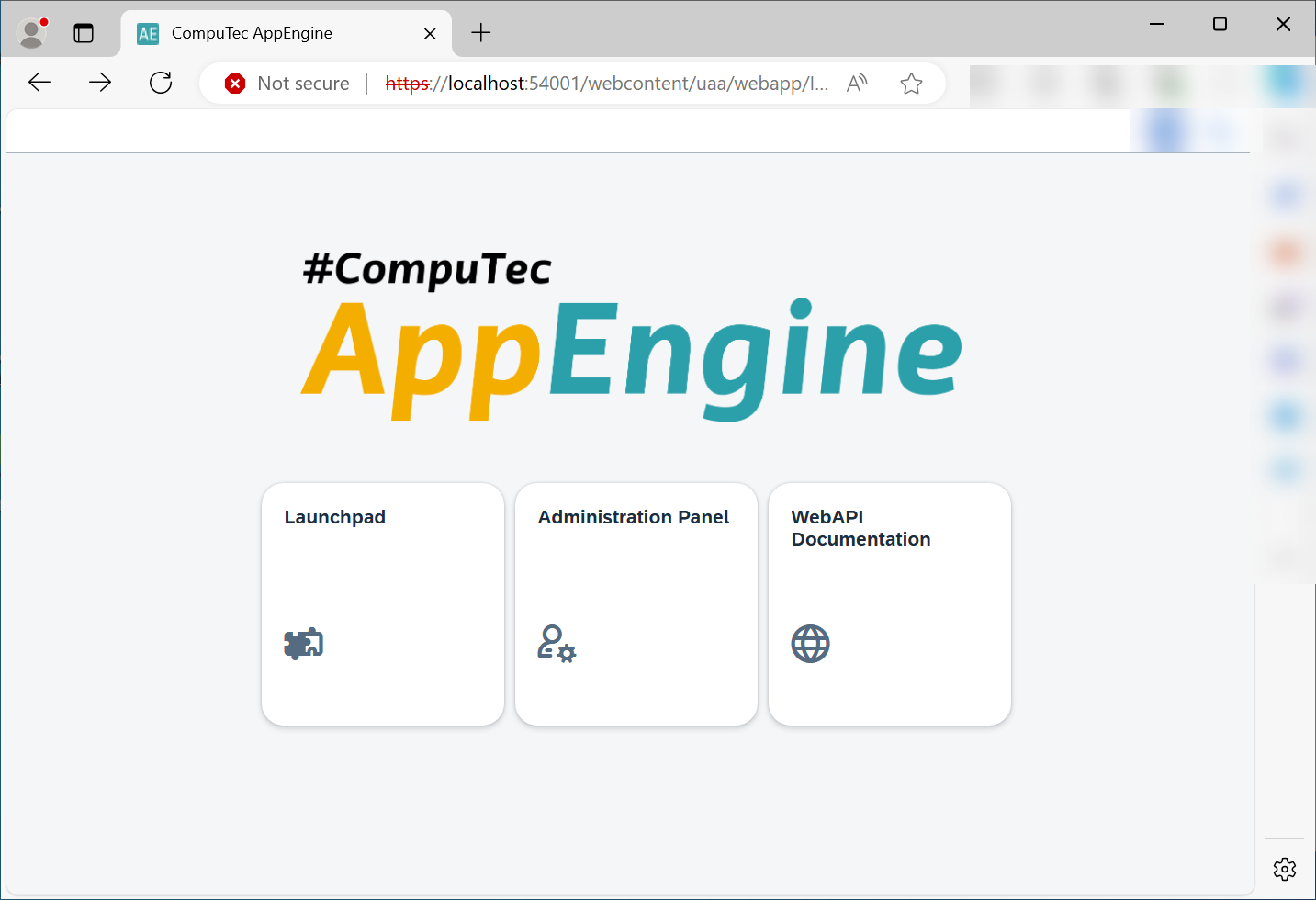Go forward with the browser forward arrow
This screenshot has height=900, width=1316.
point(100,83)
